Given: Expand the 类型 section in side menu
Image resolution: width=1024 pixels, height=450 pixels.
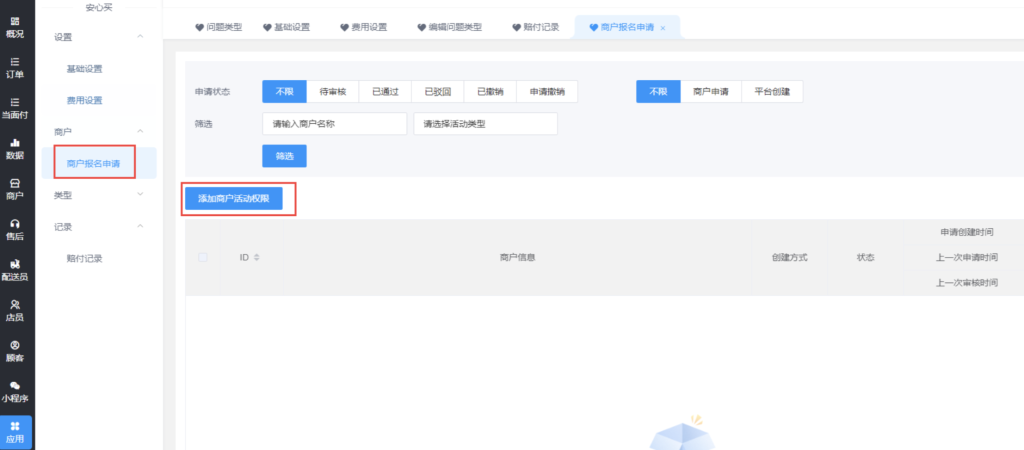Looking at the screenshot, I should click(140, 195).
